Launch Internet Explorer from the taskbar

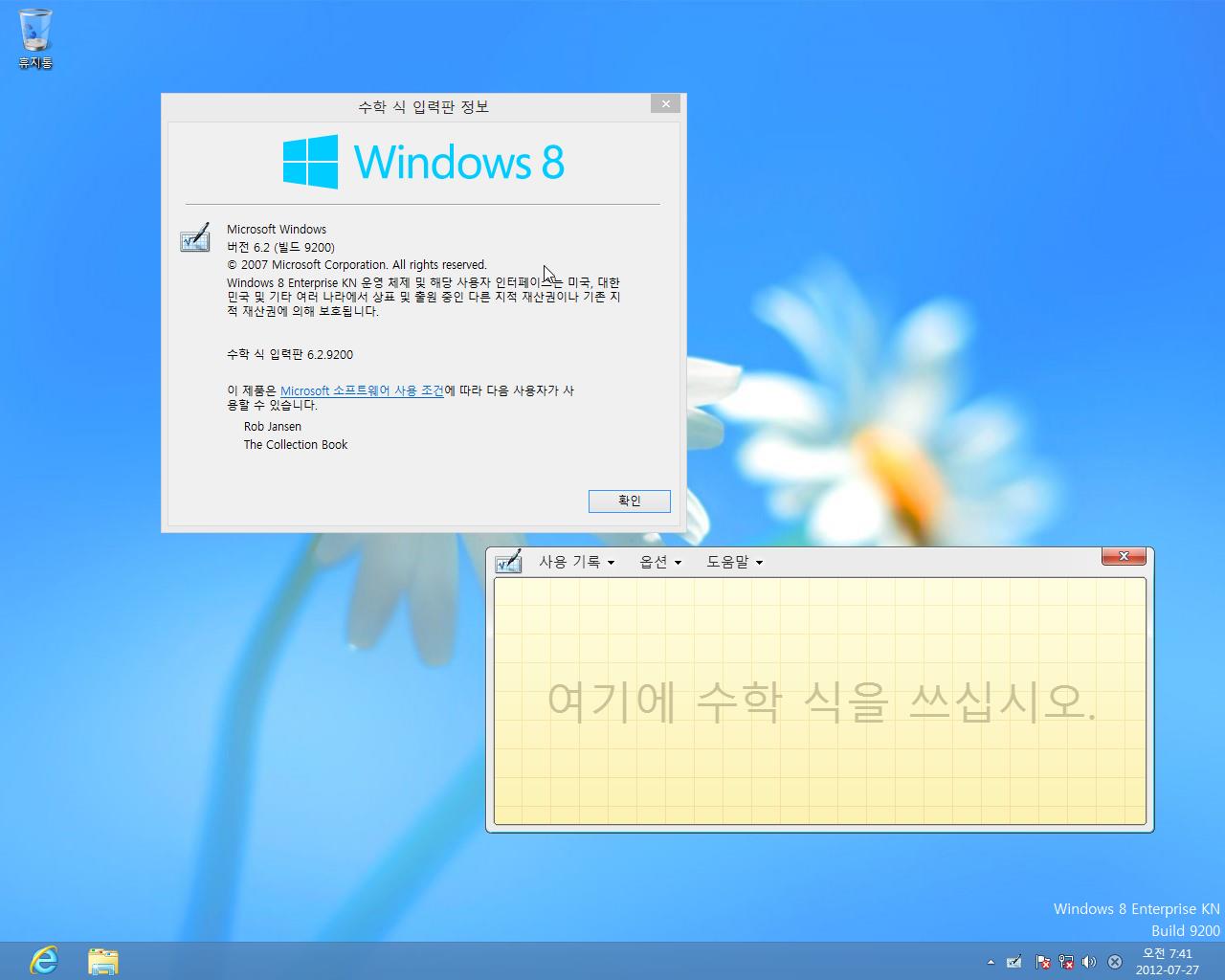(44, 960)
